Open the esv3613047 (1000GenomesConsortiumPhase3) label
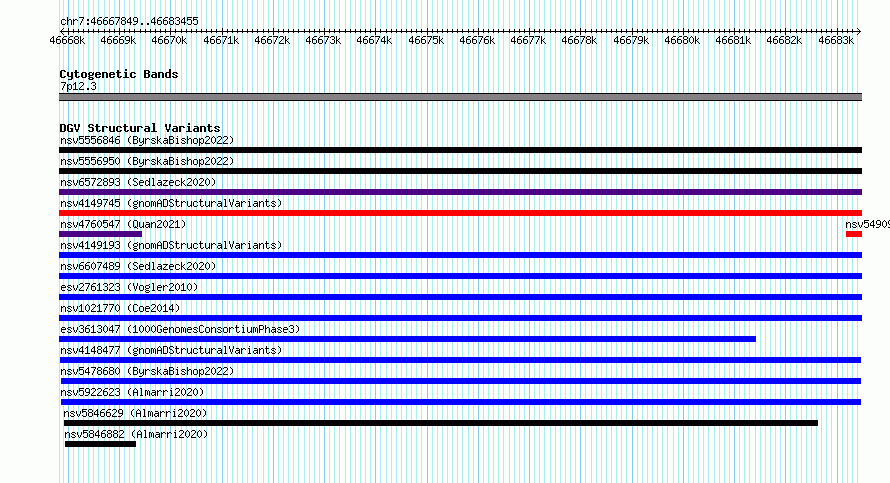Screen dimensions: 890x483 pos(180,329)
